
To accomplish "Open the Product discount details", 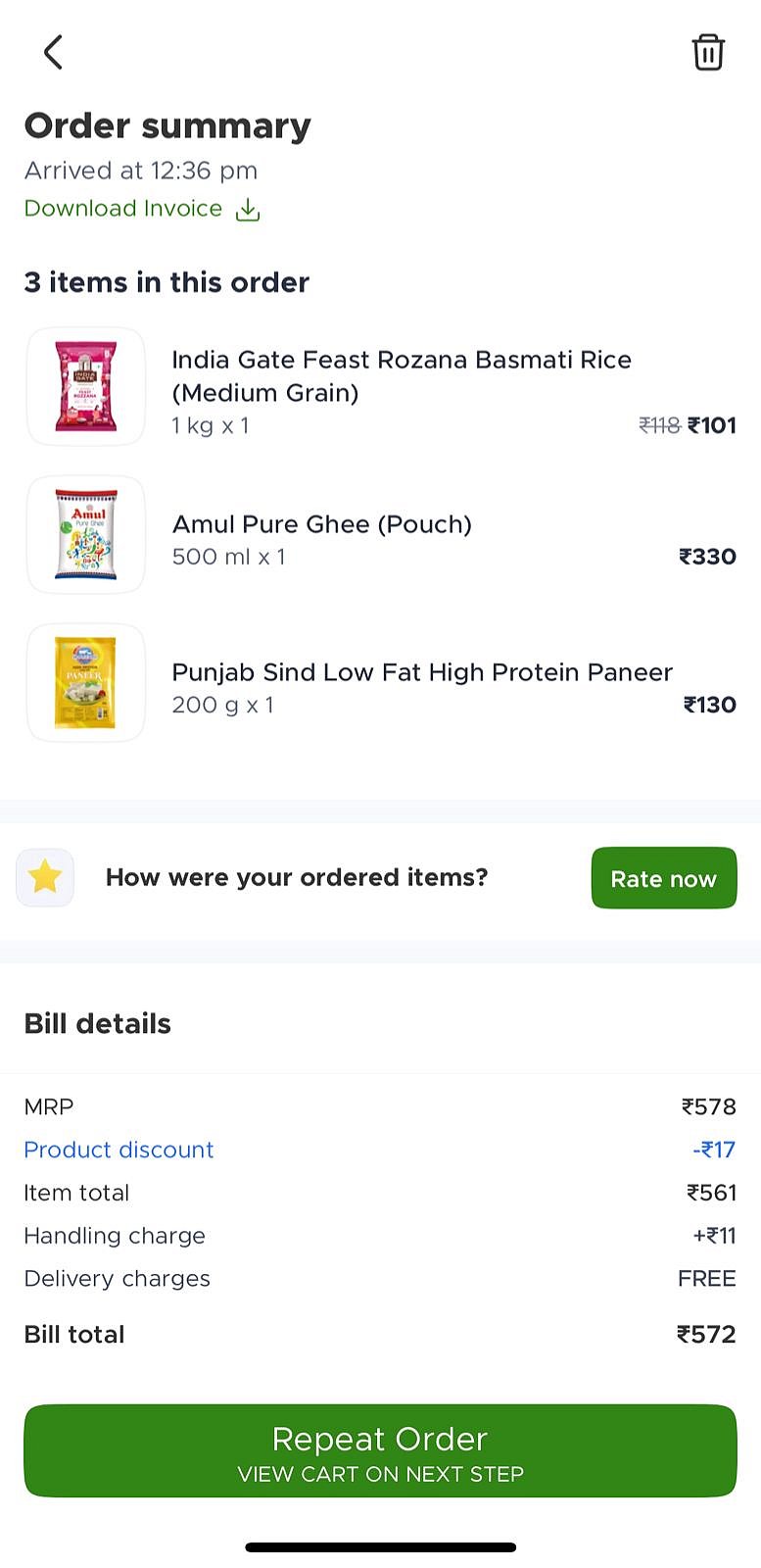I will tap(119, 1150).
